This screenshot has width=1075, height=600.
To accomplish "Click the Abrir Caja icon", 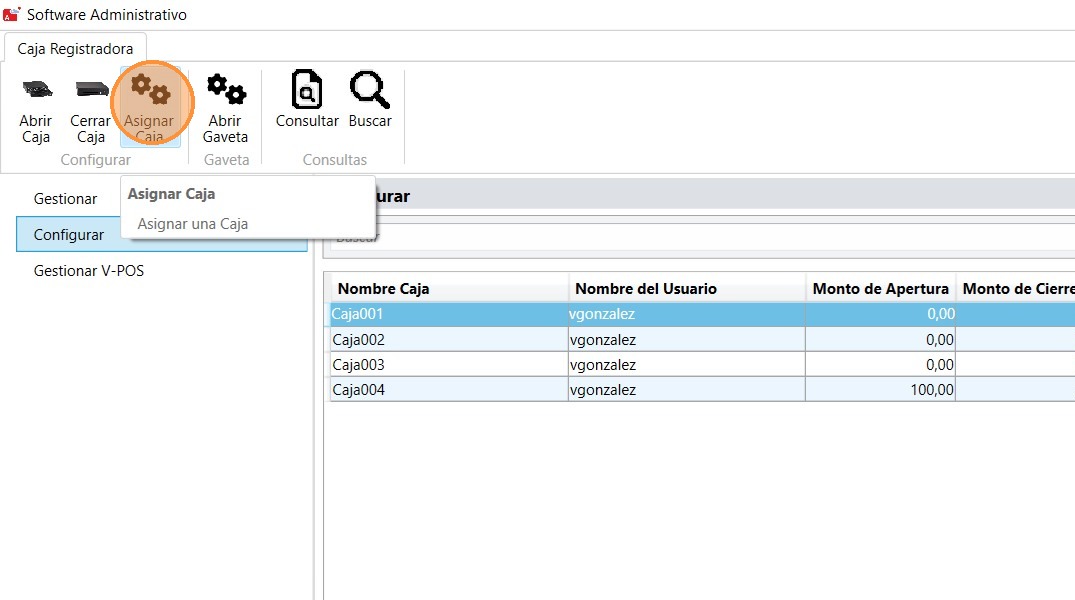I will point(36,90).
